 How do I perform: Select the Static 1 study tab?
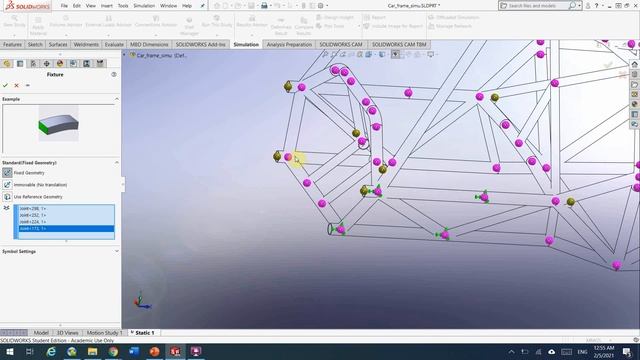(x=143, y=333)
